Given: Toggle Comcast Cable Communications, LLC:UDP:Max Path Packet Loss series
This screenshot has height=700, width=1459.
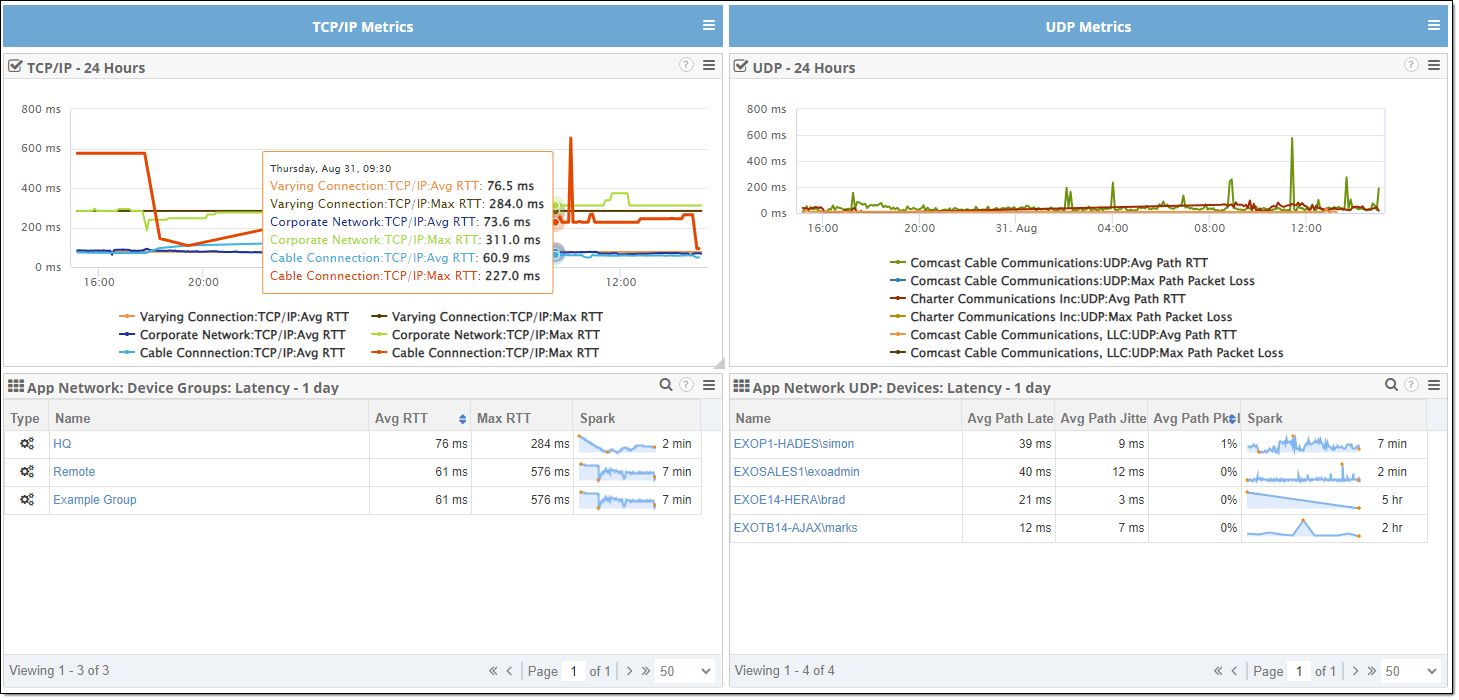Looking at the screenshot, I should [1087, 353].
